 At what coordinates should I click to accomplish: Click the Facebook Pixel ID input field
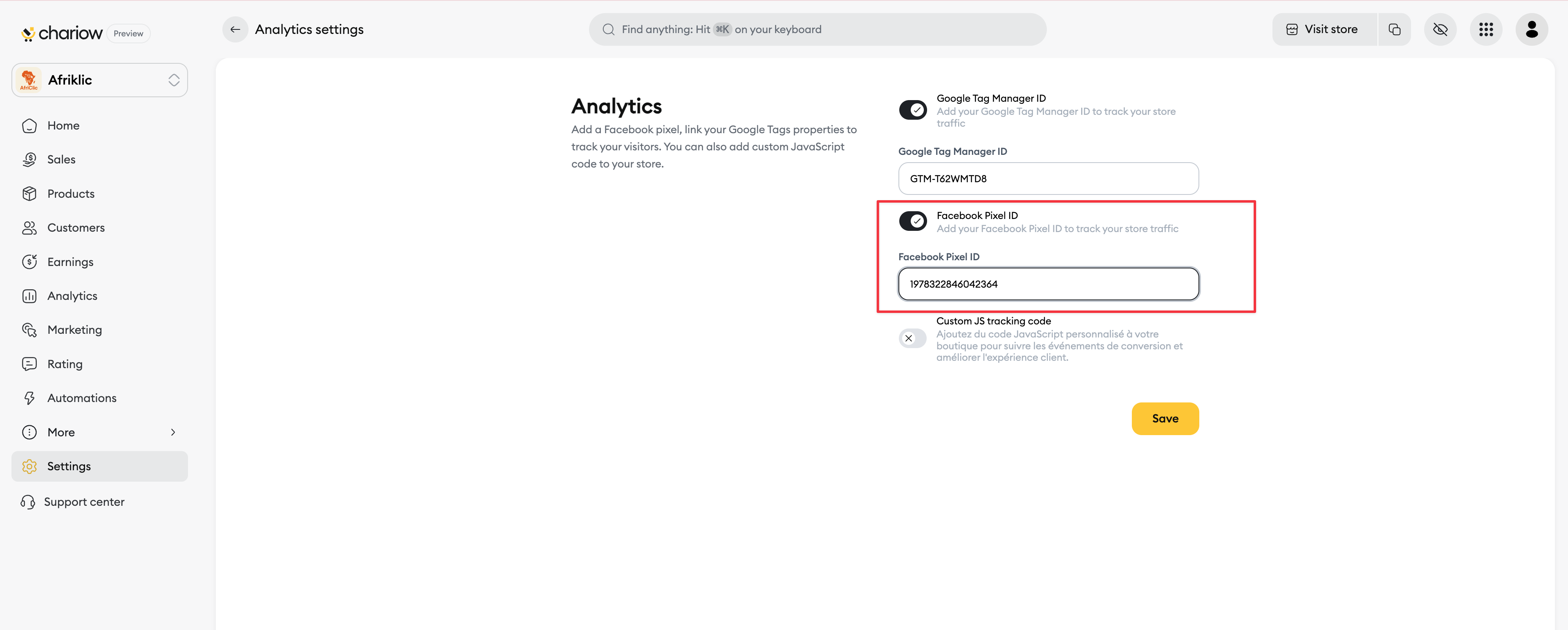click(x=1048, y=284)
